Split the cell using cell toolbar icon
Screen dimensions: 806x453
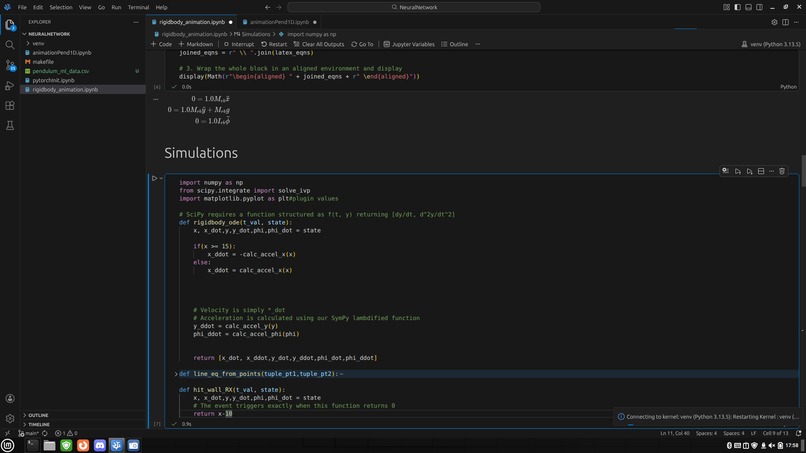click(761, 171)
